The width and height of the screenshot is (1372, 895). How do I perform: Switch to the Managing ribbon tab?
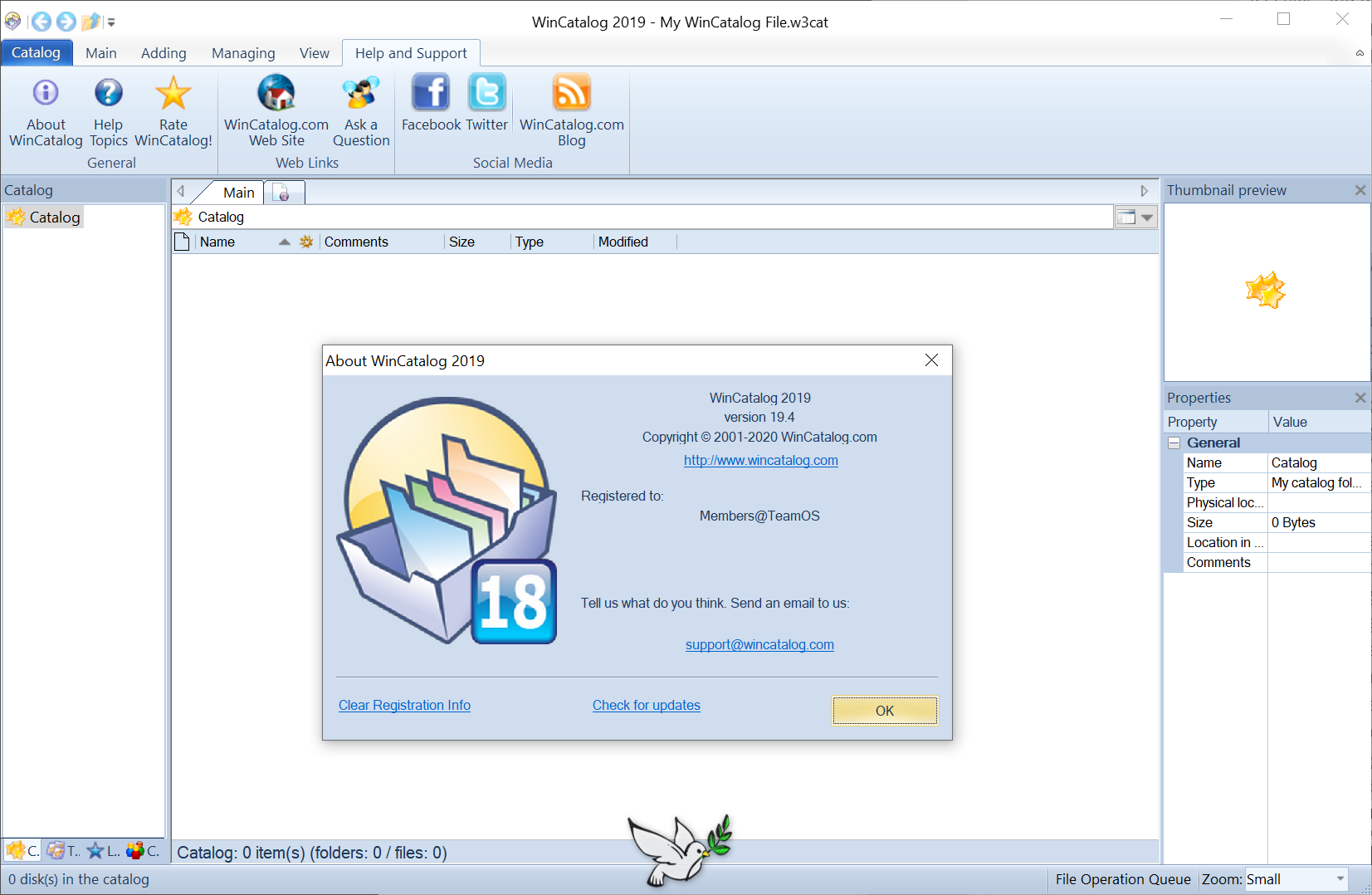coord(243,53)
